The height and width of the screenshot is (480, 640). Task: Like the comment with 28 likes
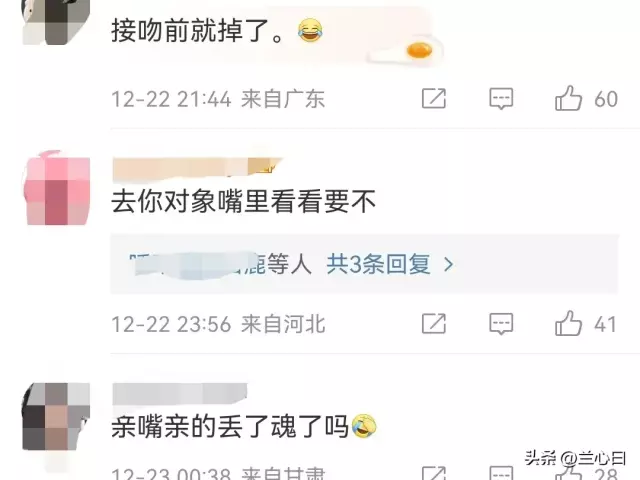(568, 473)
